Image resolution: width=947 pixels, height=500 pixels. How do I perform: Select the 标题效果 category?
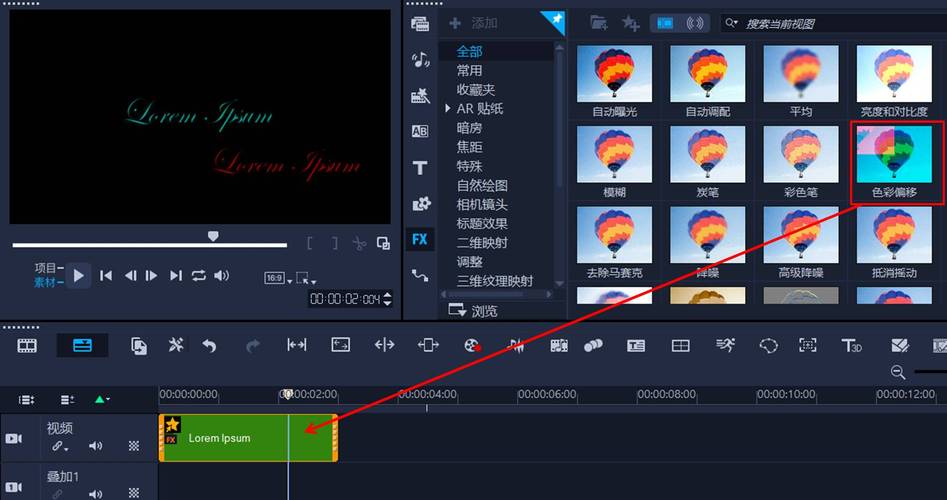coord(482,223)
